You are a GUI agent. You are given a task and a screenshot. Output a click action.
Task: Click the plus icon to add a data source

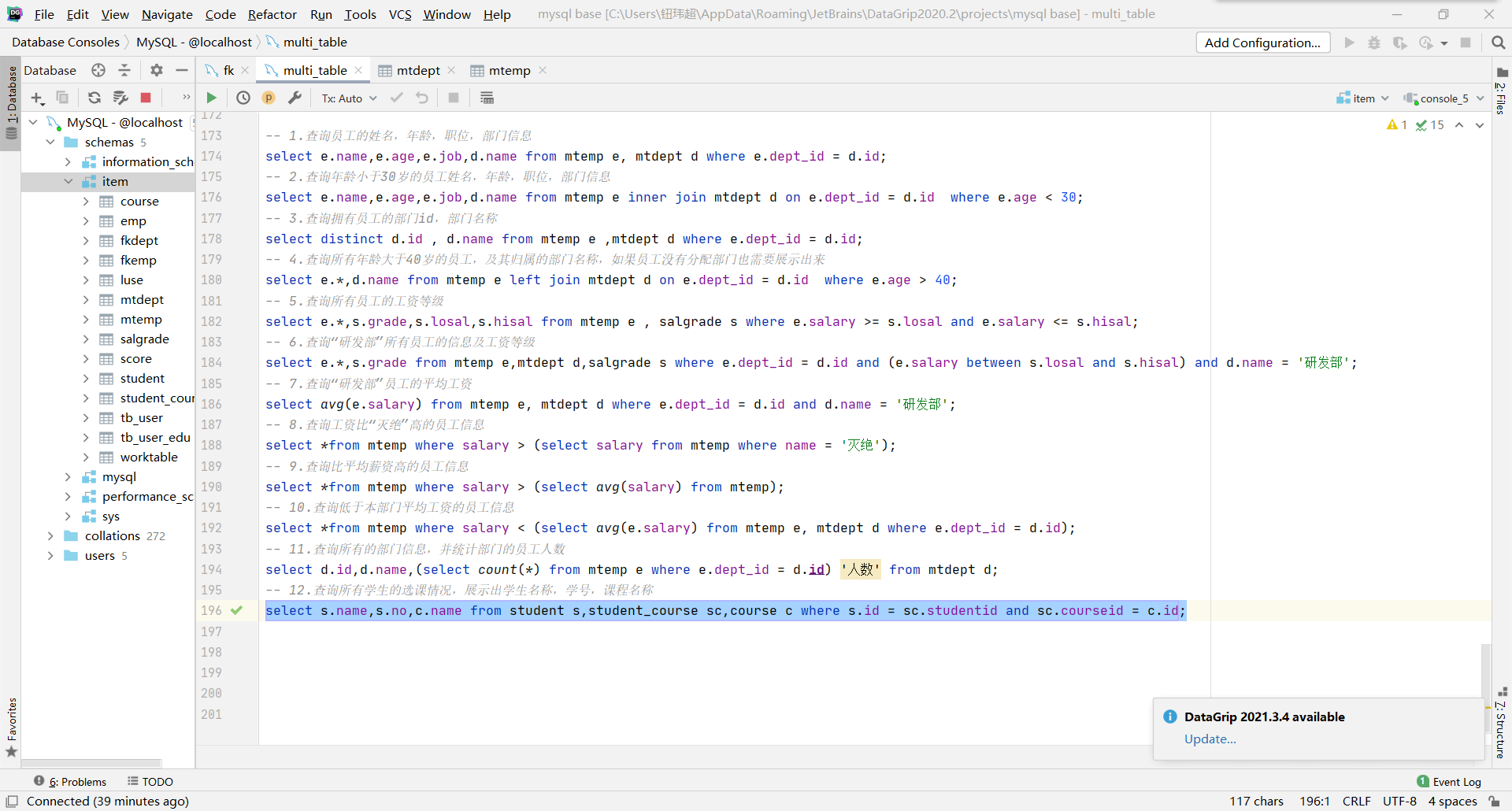37,98
